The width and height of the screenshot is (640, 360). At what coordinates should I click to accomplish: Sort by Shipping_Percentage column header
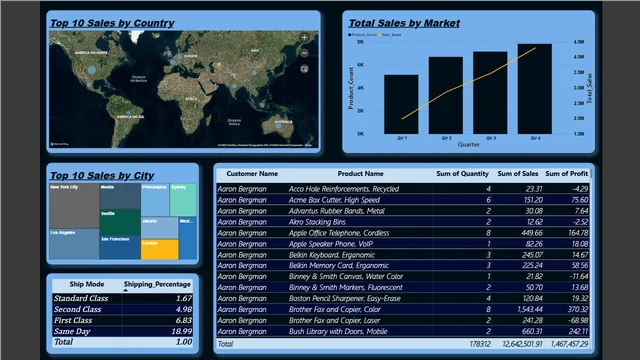[x=157, y=284]
